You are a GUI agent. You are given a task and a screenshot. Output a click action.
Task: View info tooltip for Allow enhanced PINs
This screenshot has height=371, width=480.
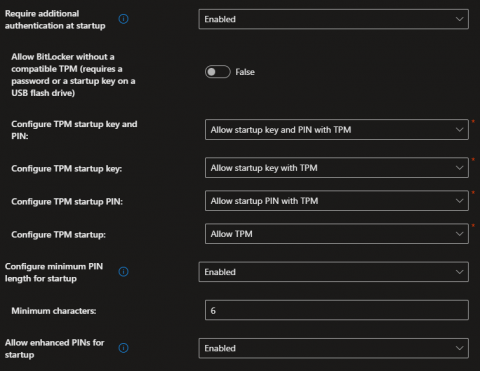123,348
